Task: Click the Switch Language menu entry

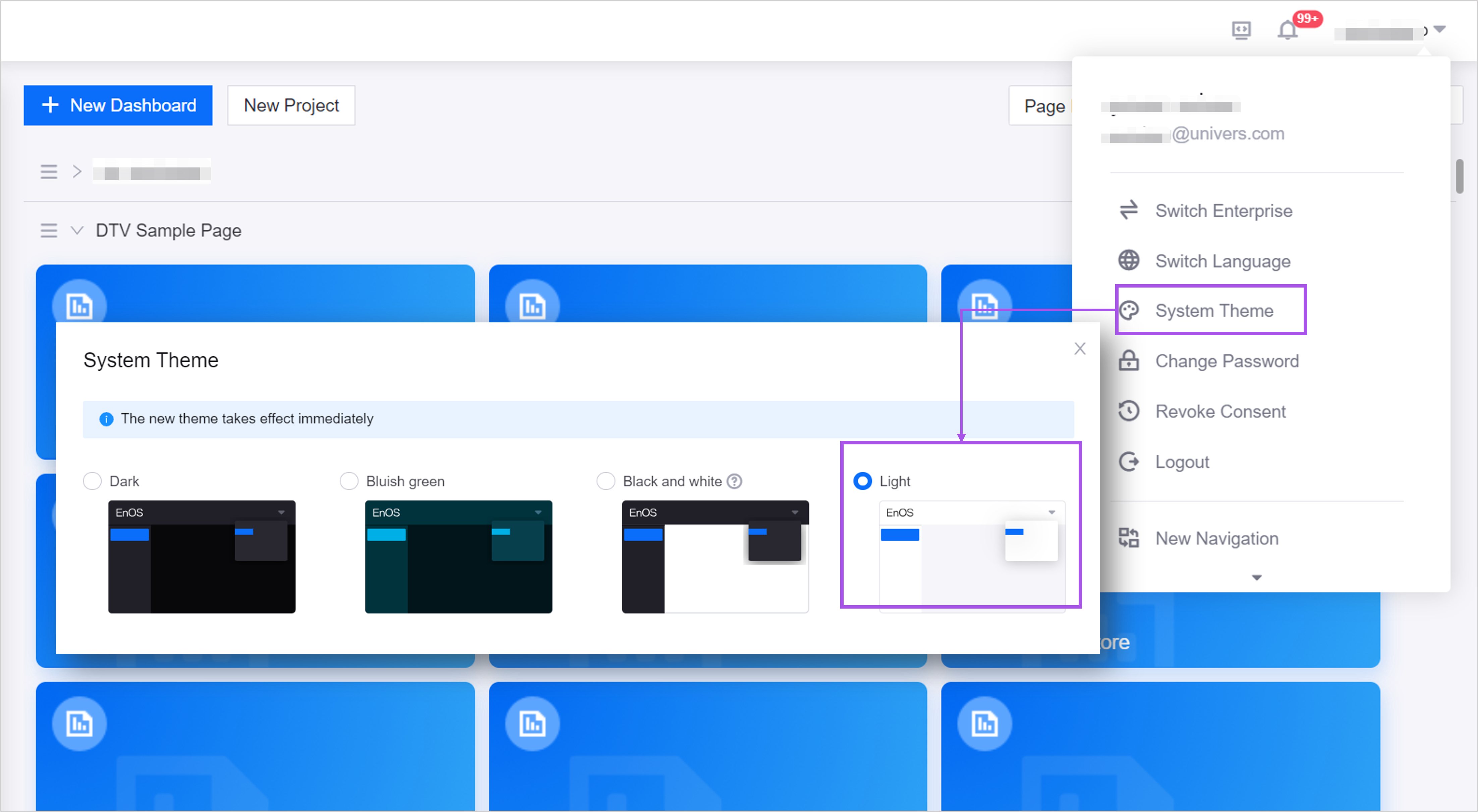Action: (x=1223, y=261)
